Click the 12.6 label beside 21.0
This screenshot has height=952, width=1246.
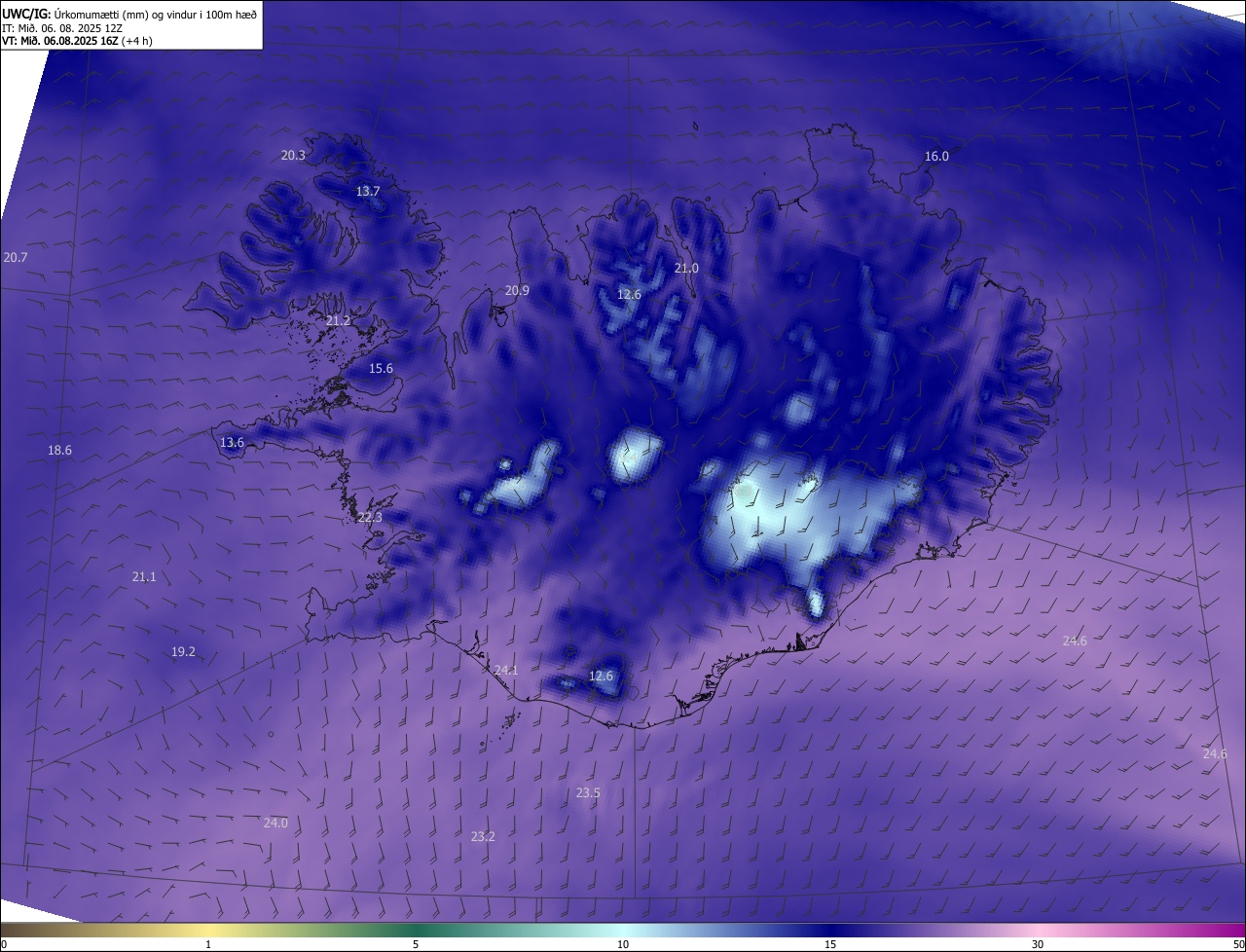(x=630, y=294)
